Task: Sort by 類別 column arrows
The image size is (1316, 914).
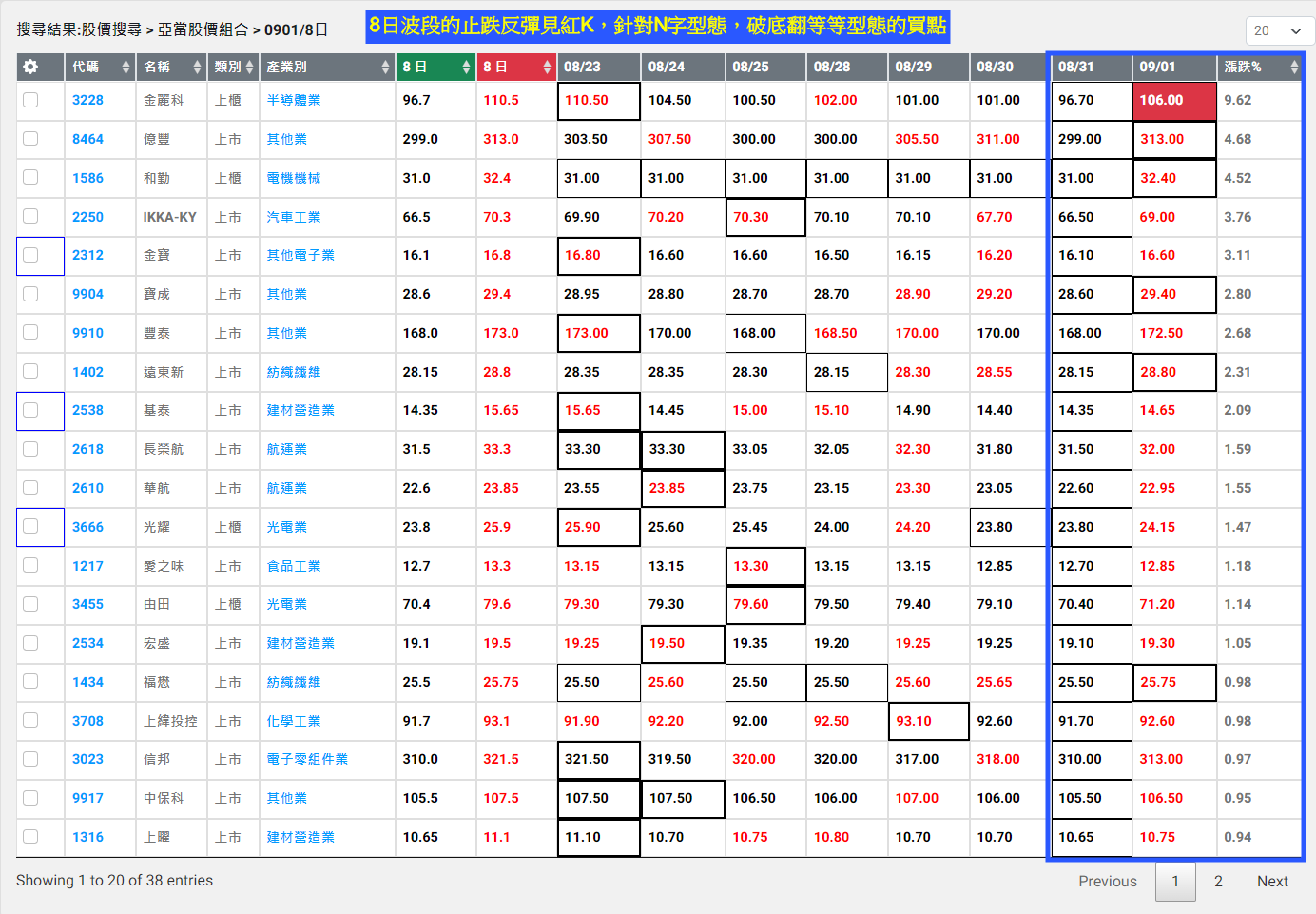Action: pos(249,67)
